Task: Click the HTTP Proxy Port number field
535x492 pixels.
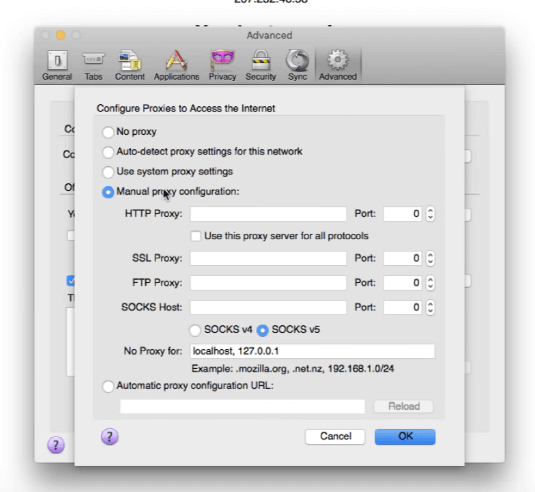Action: click(x=403, y=214)
